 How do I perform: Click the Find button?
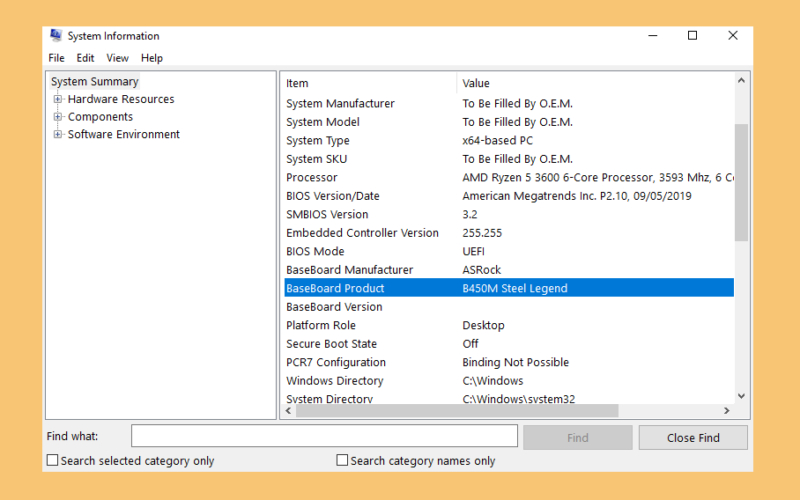point(578,438)
